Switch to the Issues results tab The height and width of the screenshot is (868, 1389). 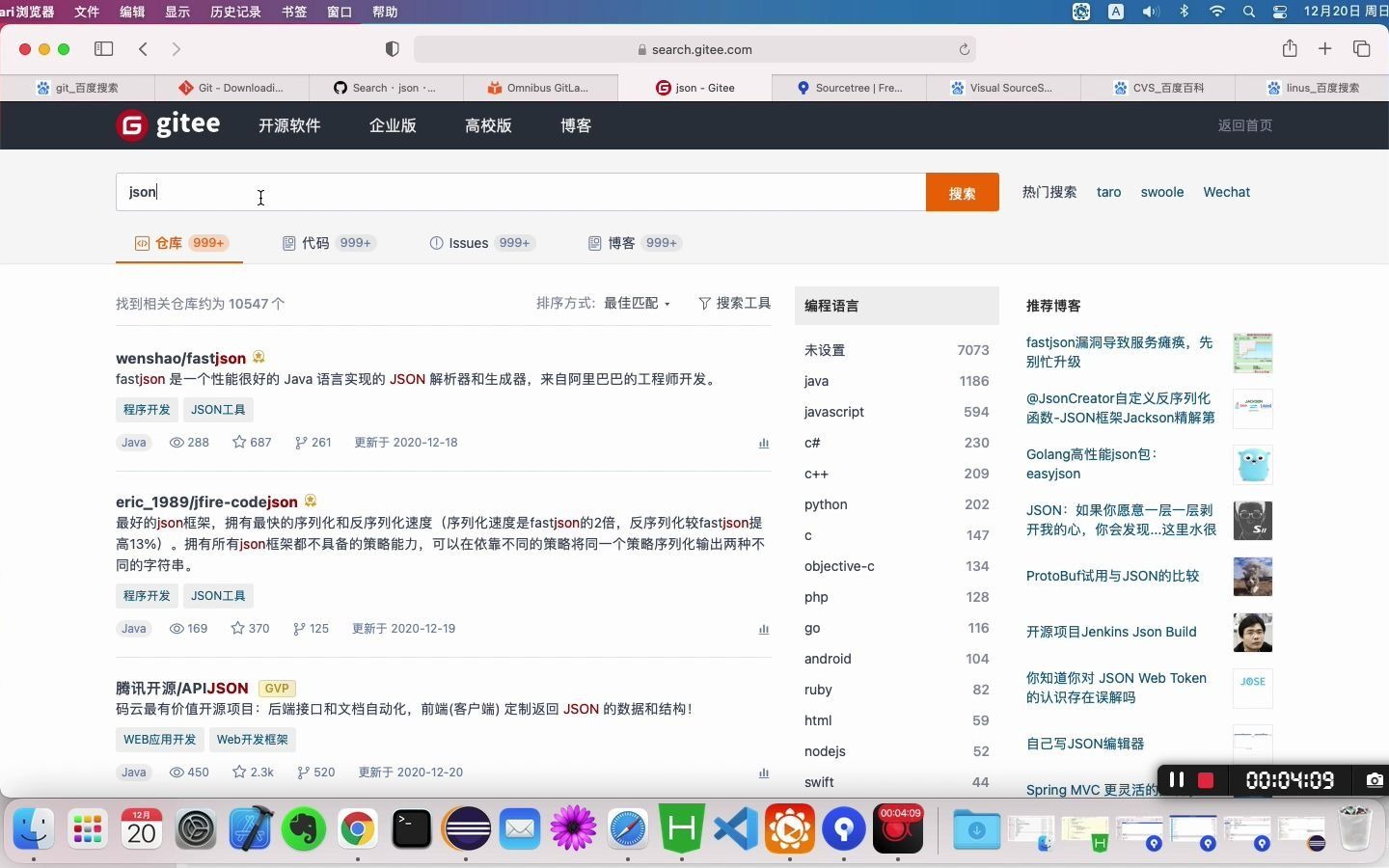click(481, 243)
